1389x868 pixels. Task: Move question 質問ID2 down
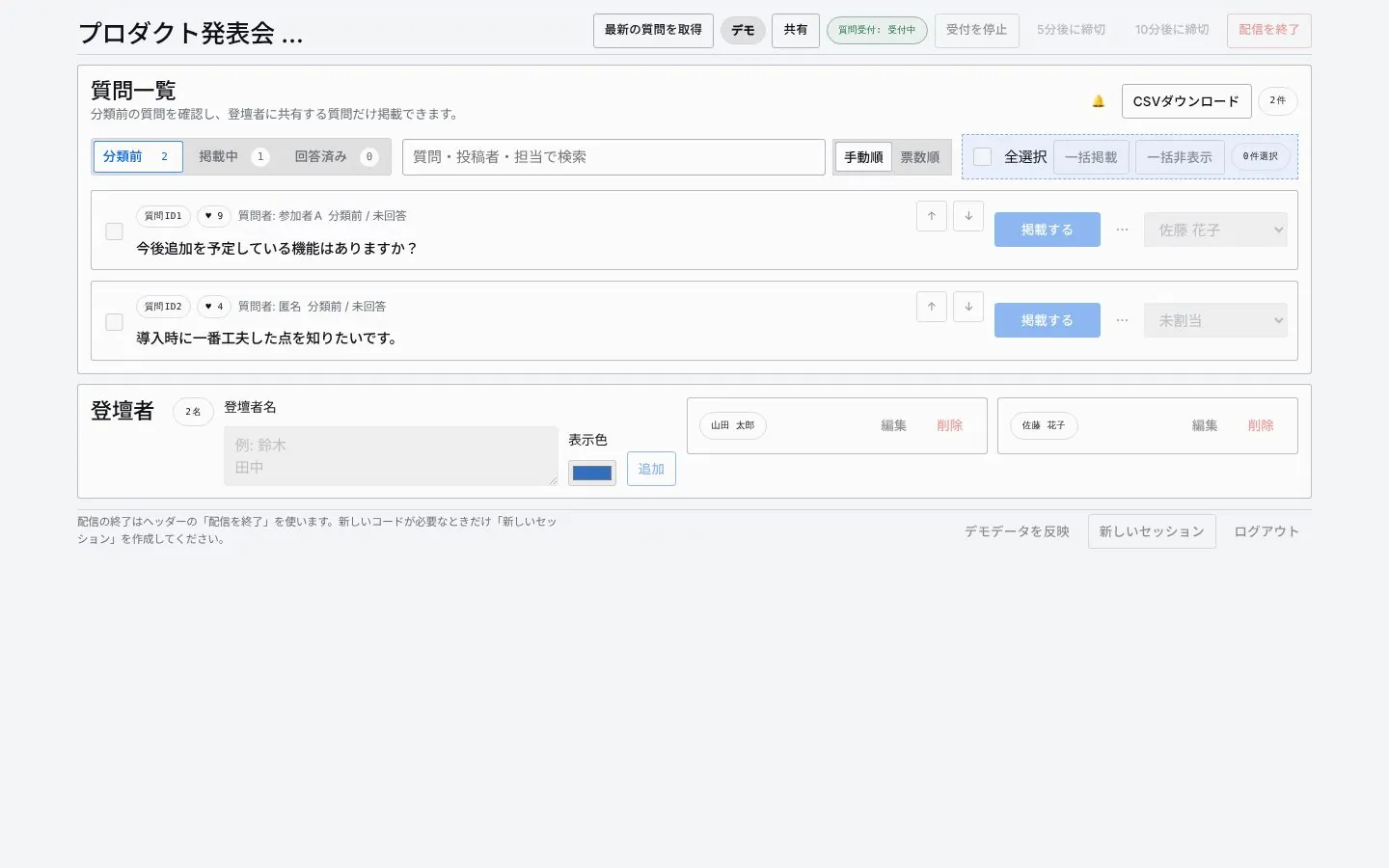968,307
